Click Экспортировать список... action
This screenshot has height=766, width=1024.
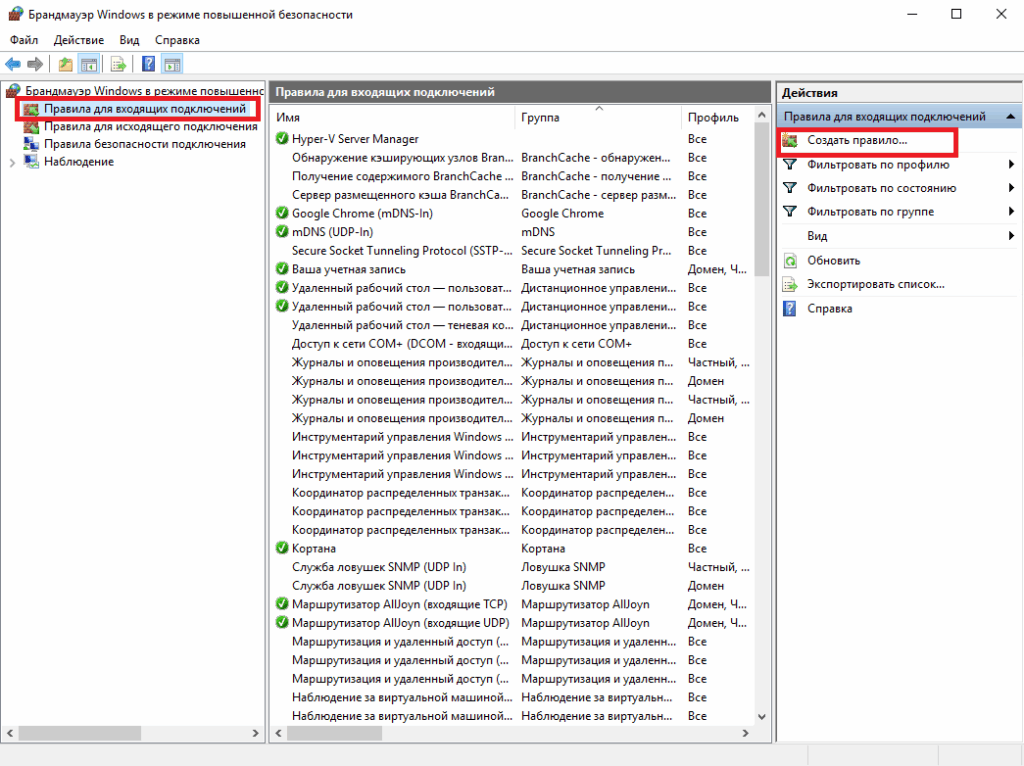tap(875, 284)
